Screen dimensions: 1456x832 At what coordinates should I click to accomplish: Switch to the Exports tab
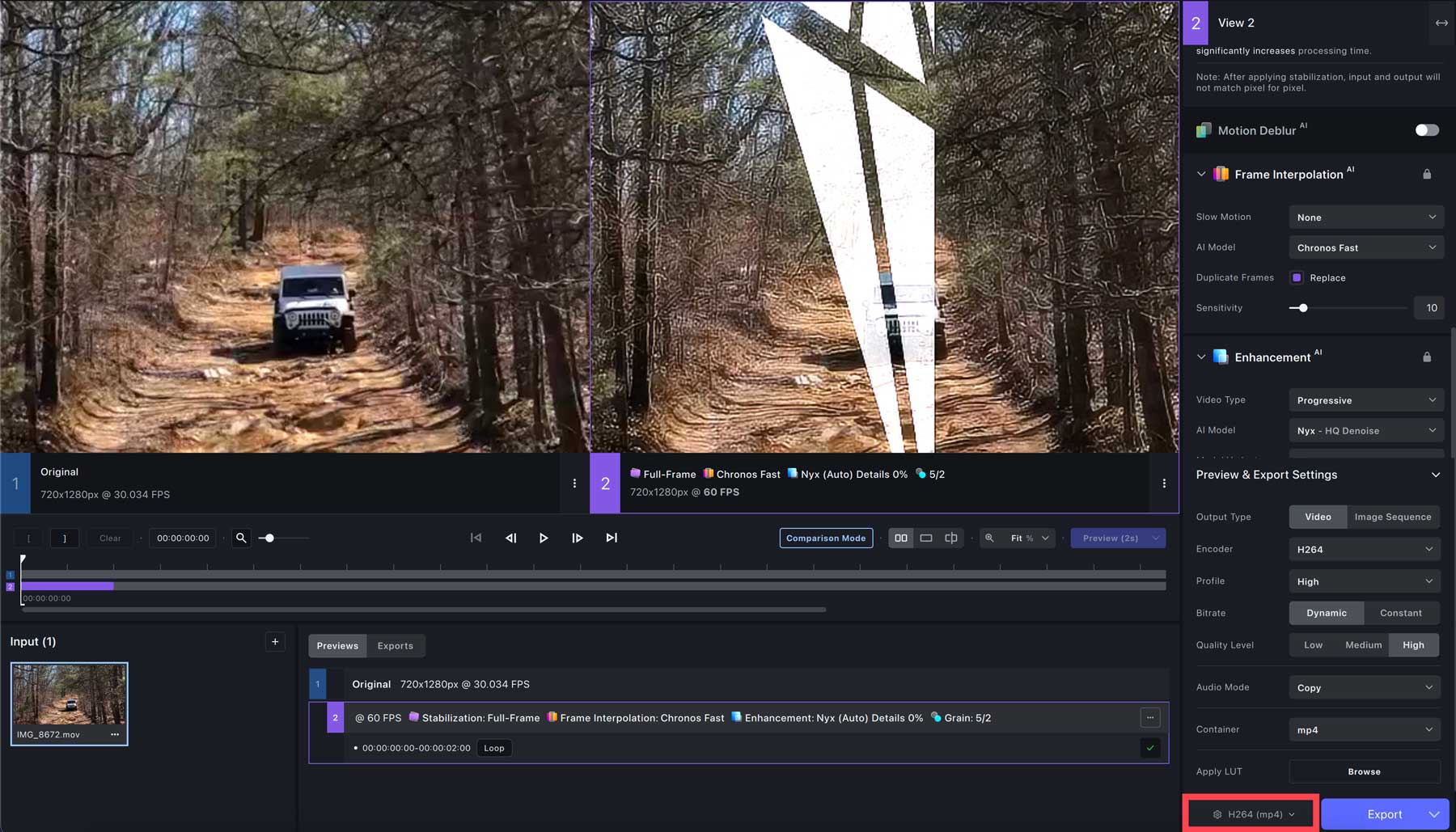point(396,645)
